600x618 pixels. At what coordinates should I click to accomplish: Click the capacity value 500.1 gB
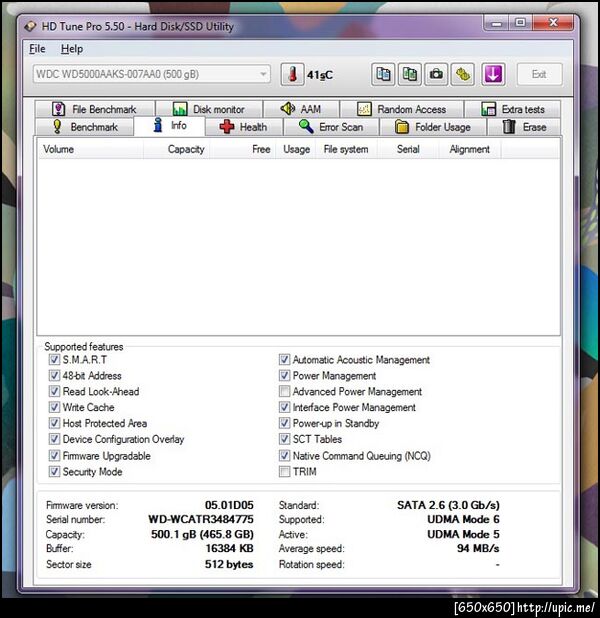202,534
